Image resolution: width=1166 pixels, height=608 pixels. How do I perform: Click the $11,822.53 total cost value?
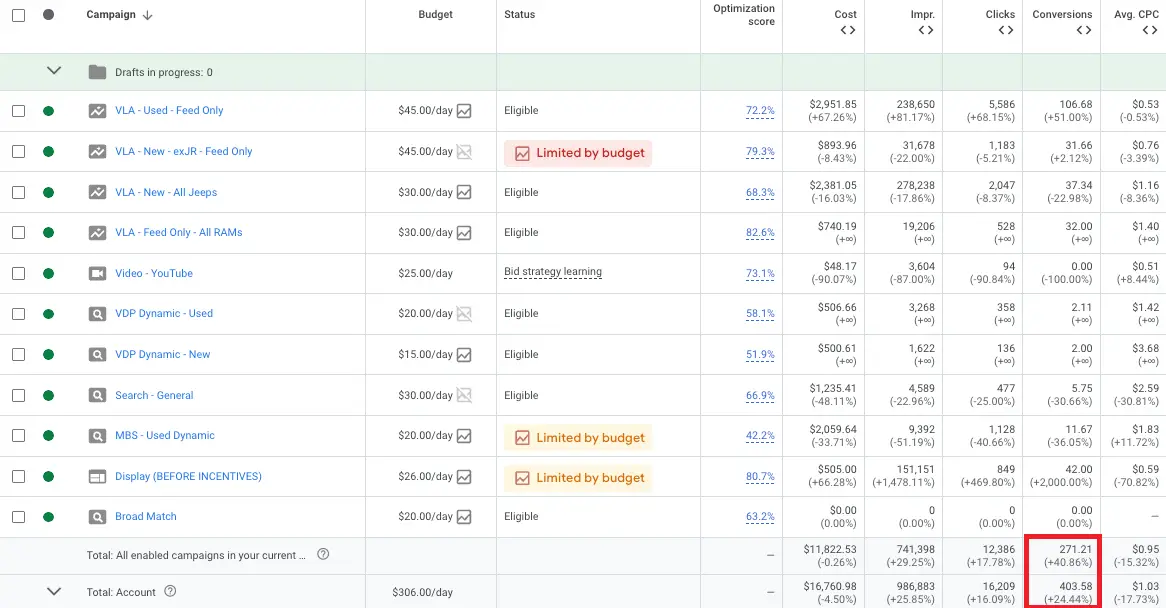click(x=830, y=549)
